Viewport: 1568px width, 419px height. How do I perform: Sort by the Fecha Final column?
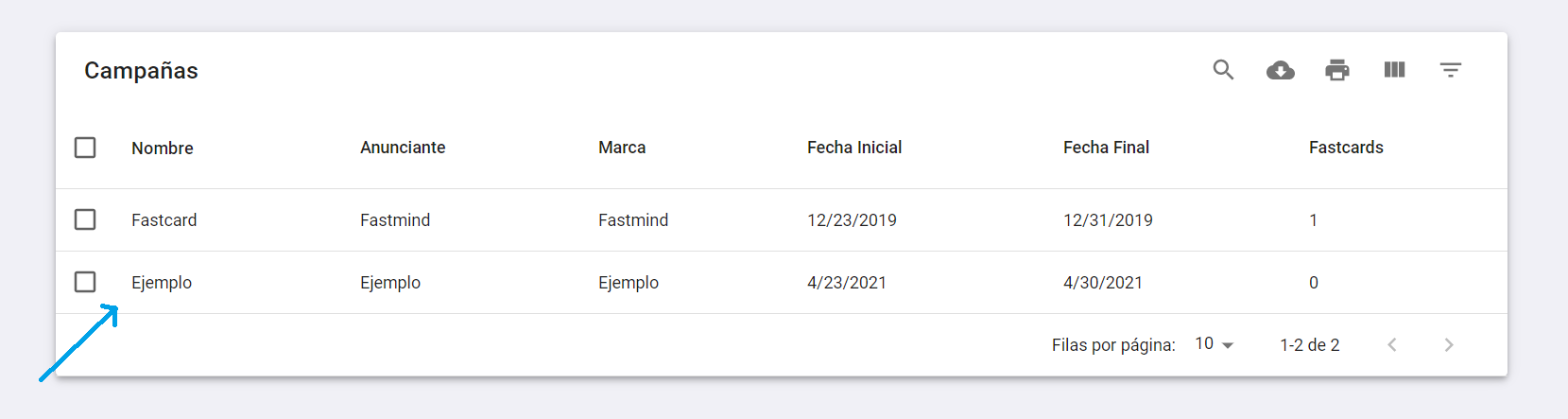[x=1106, y=148]
